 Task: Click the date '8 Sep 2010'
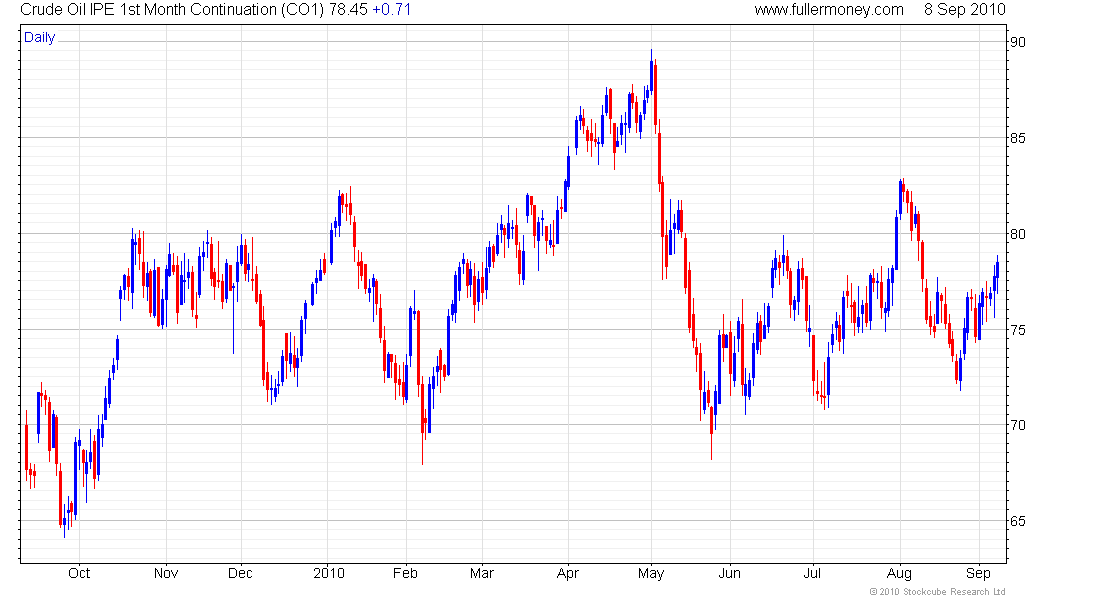tap(965, 10)
